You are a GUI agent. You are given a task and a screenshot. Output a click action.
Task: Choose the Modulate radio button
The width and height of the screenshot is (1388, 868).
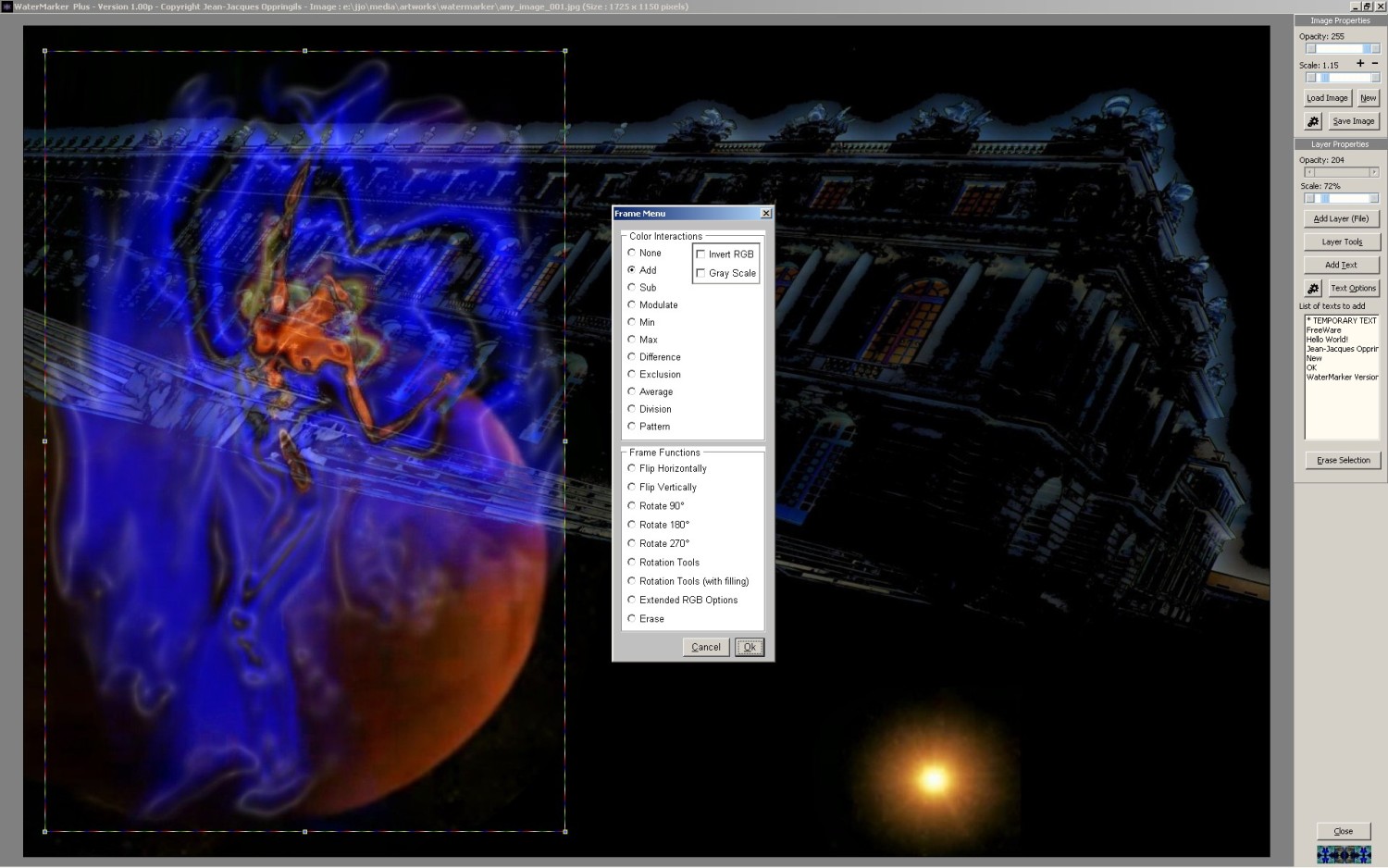632,304
